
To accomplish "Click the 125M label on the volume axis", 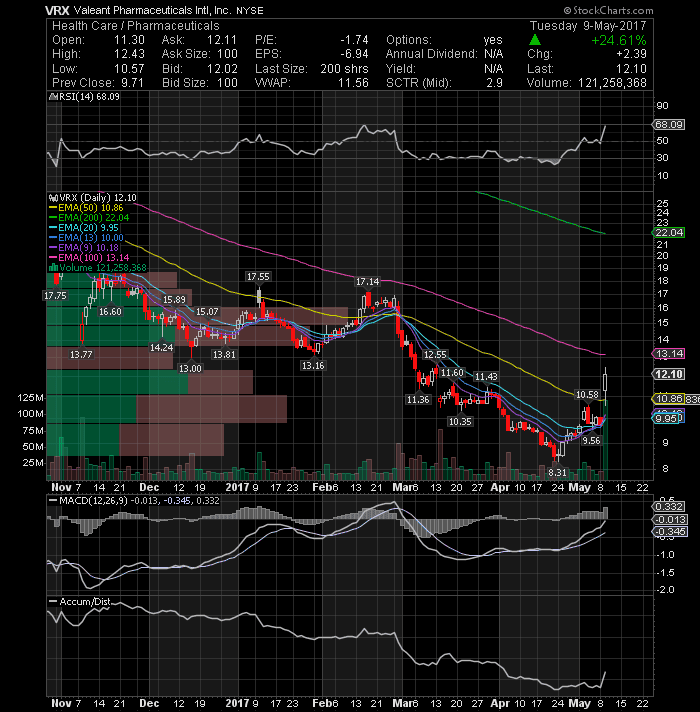I will coord(30,398).
